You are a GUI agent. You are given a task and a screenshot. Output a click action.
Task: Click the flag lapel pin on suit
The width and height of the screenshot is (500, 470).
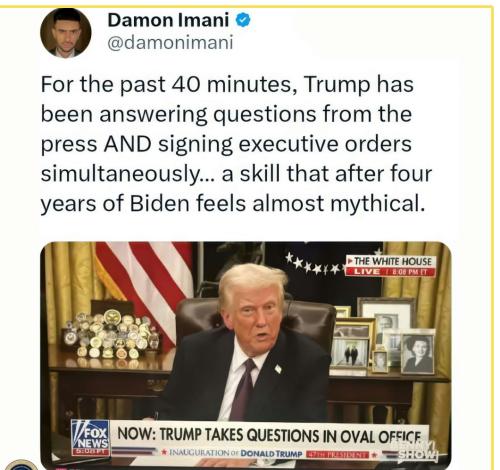click(278, 368)
